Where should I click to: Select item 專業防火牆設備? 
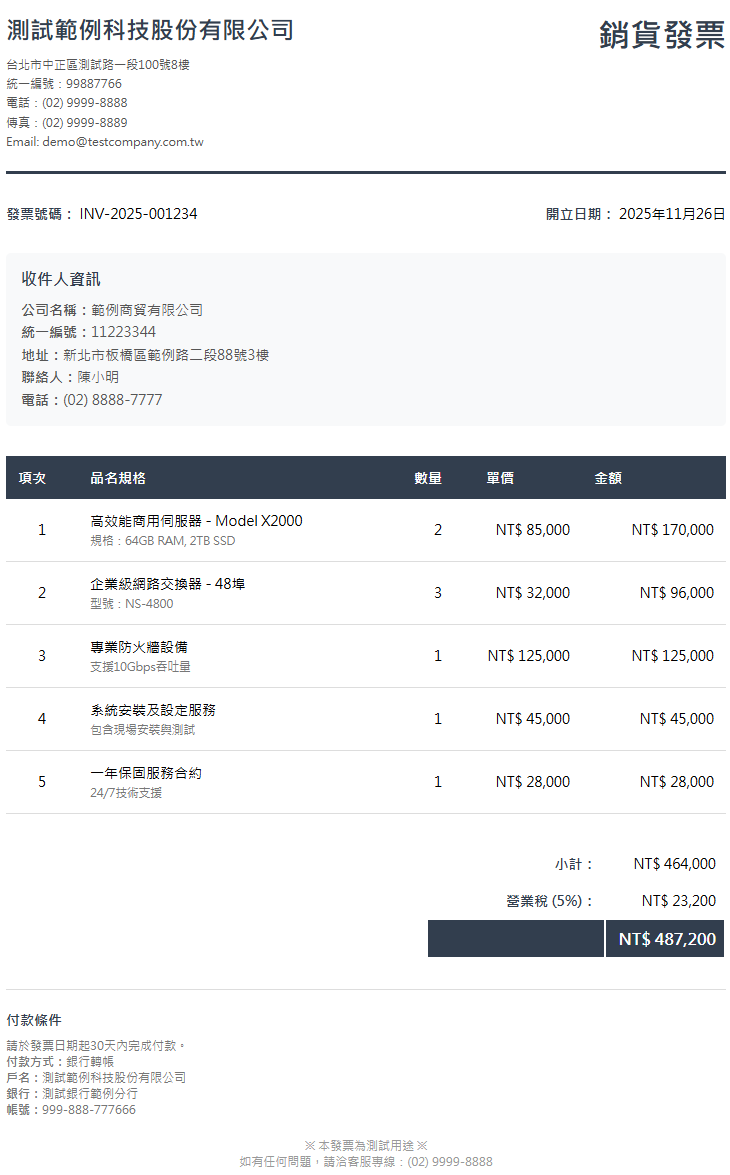pos(139,647)
